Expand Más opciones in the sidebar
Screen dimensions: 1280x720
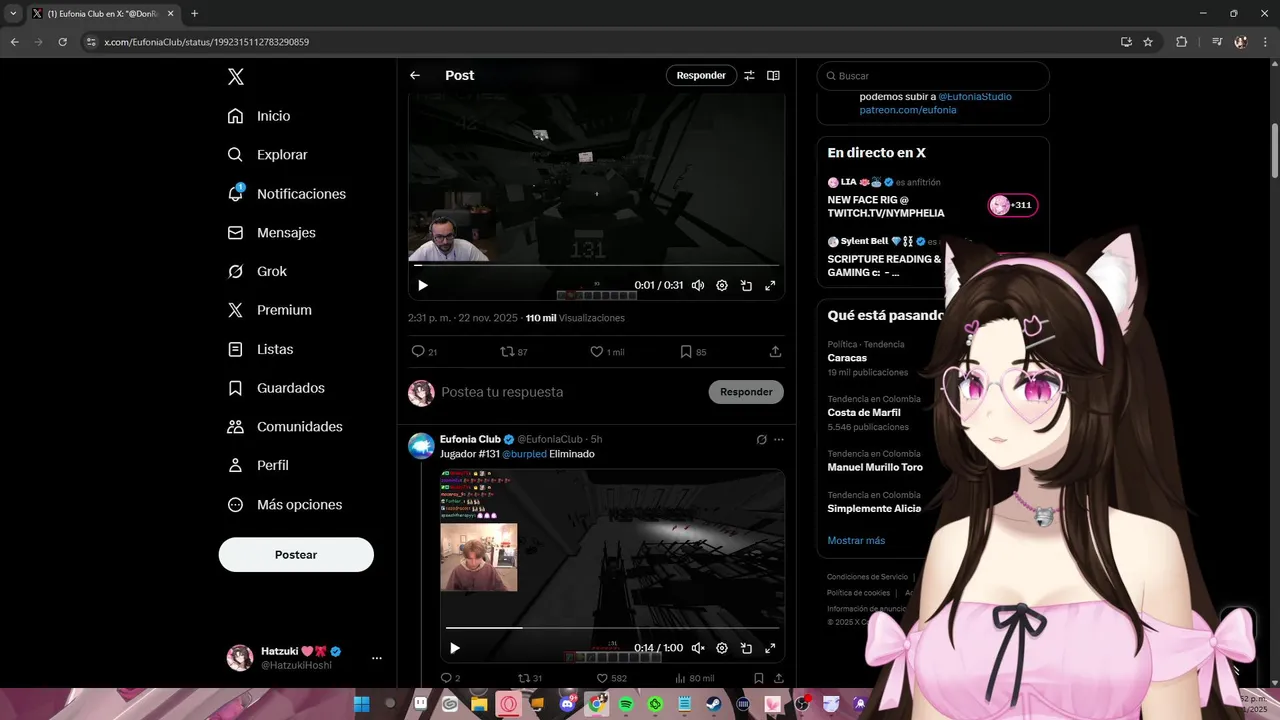coord(285,505)
